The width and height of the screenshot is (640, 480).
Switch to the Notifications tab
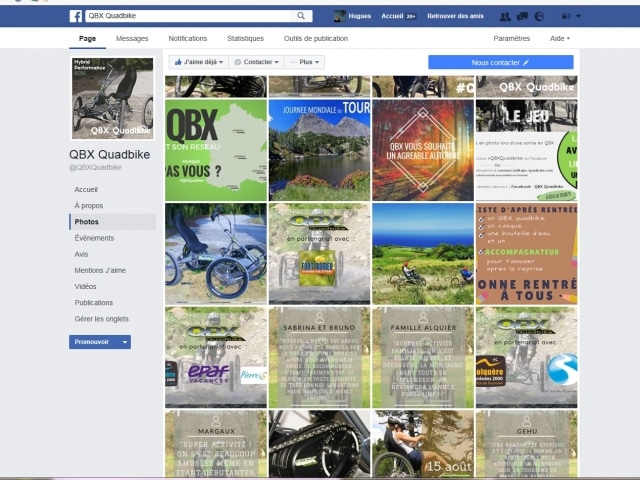[x=188, y=38]
